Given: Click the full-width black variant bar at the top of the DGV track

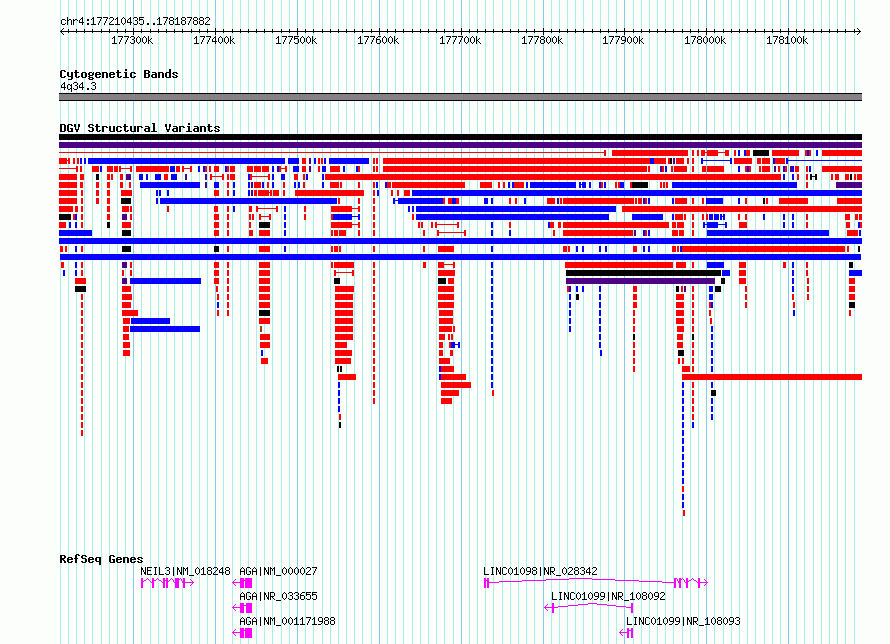Looking at the screenshot, I should click(x=460, y=137).
